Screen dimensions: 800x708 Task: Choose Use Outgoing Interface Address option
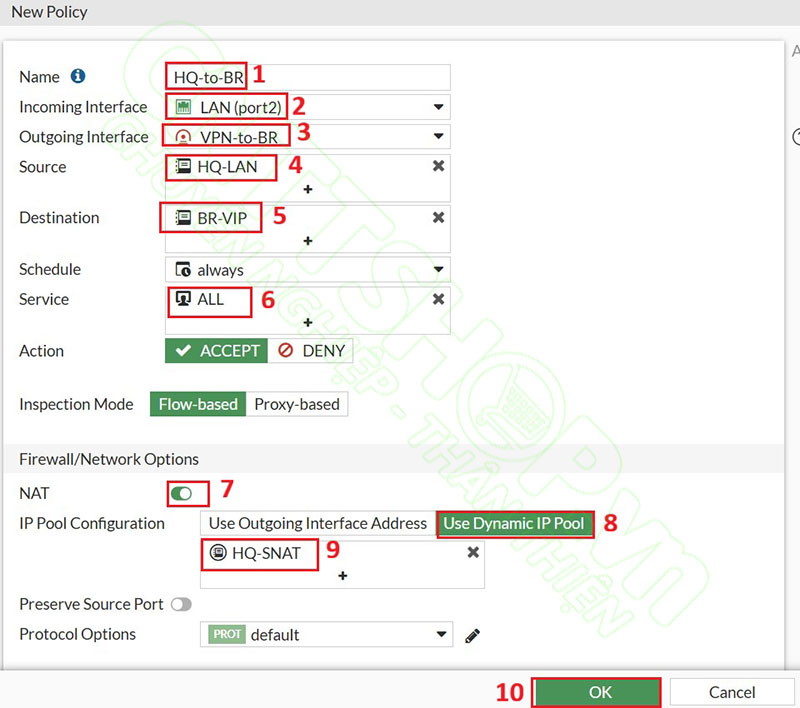tap(317, 523)
